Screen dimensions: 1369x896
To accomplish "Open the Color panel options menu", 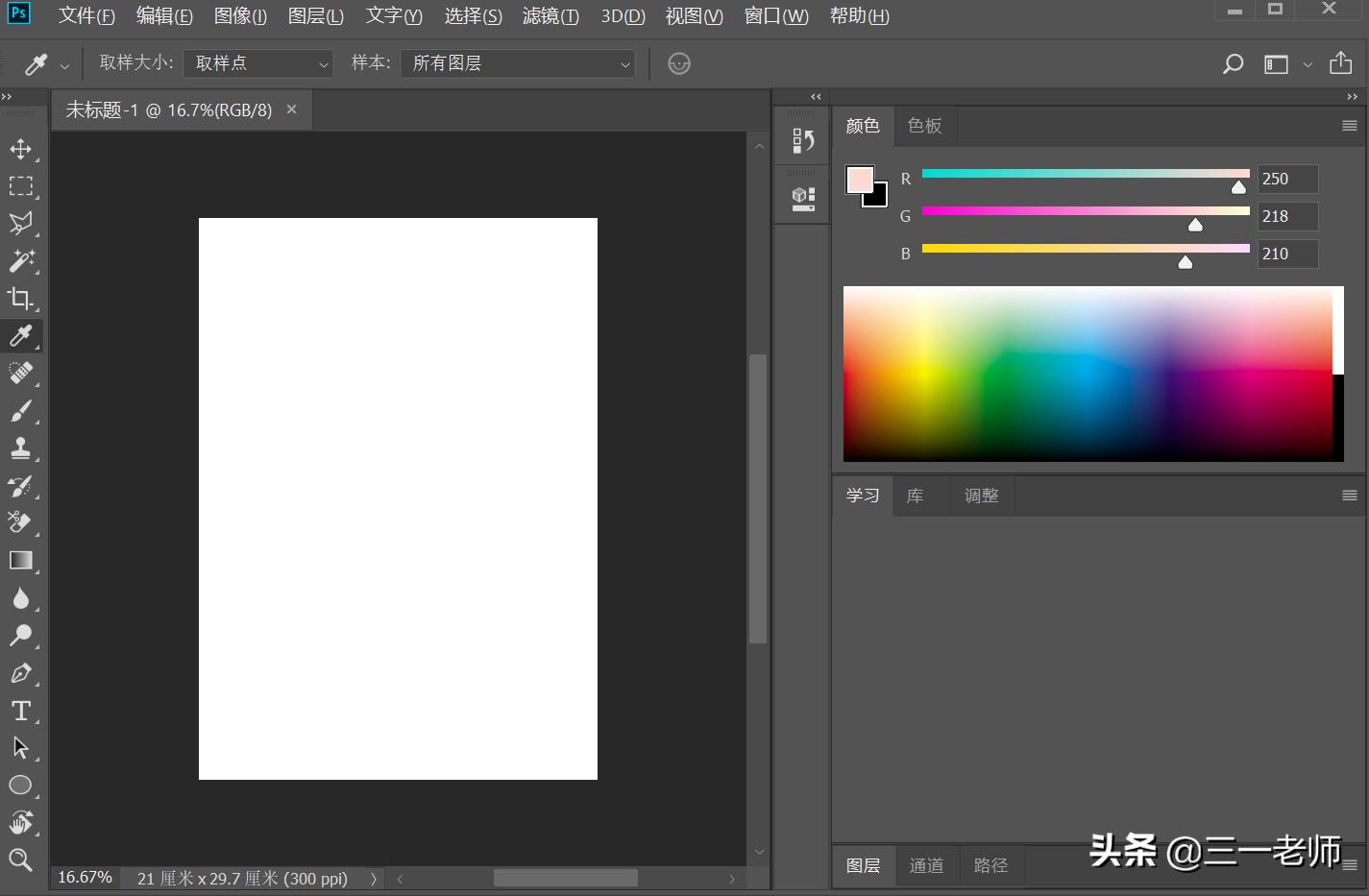I will [1349, 126].
